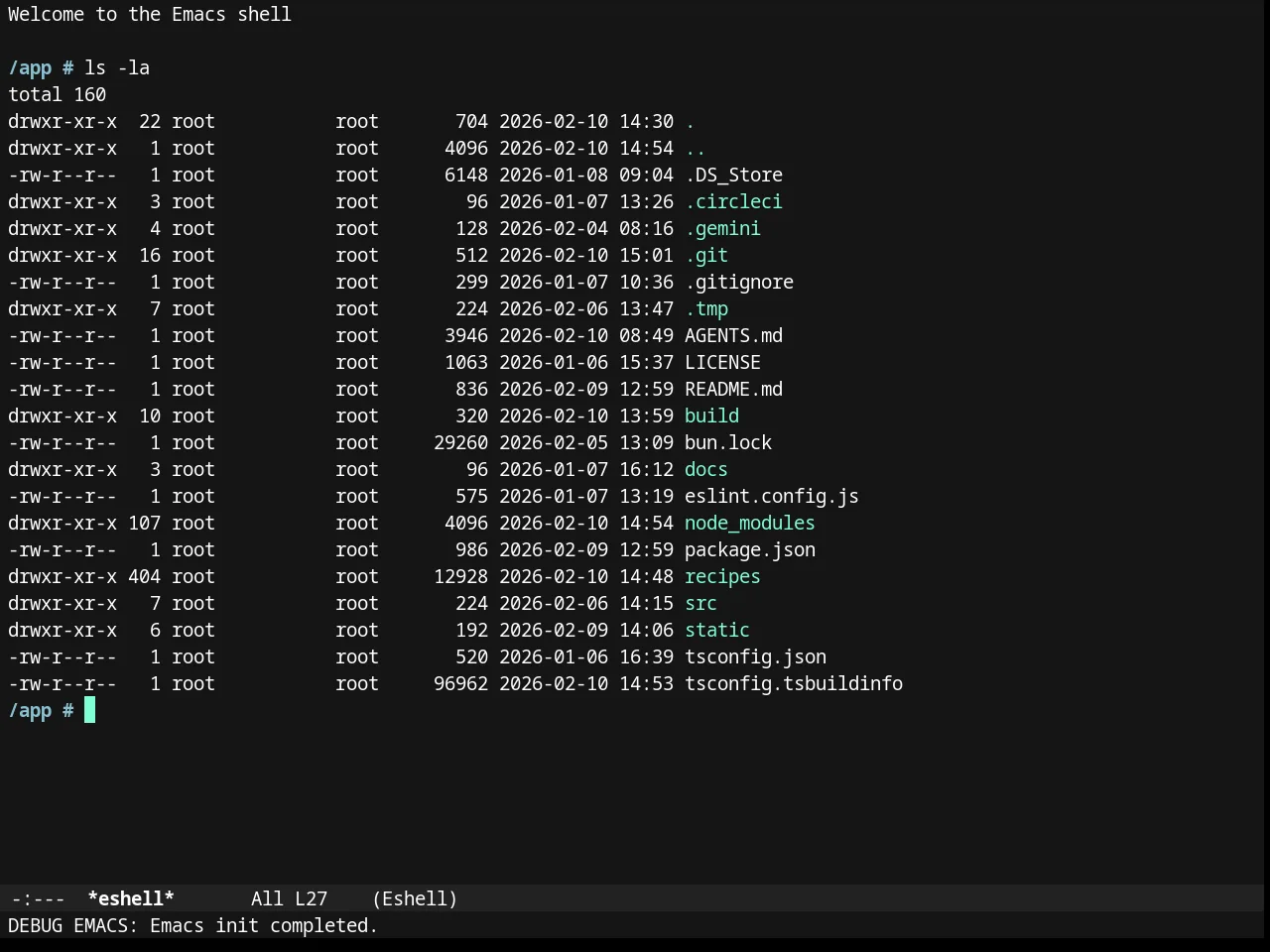This screenshot has width=1270, height=952.
Task: Click the 6148 size of .DS_Store
Action: pos(466,176)
